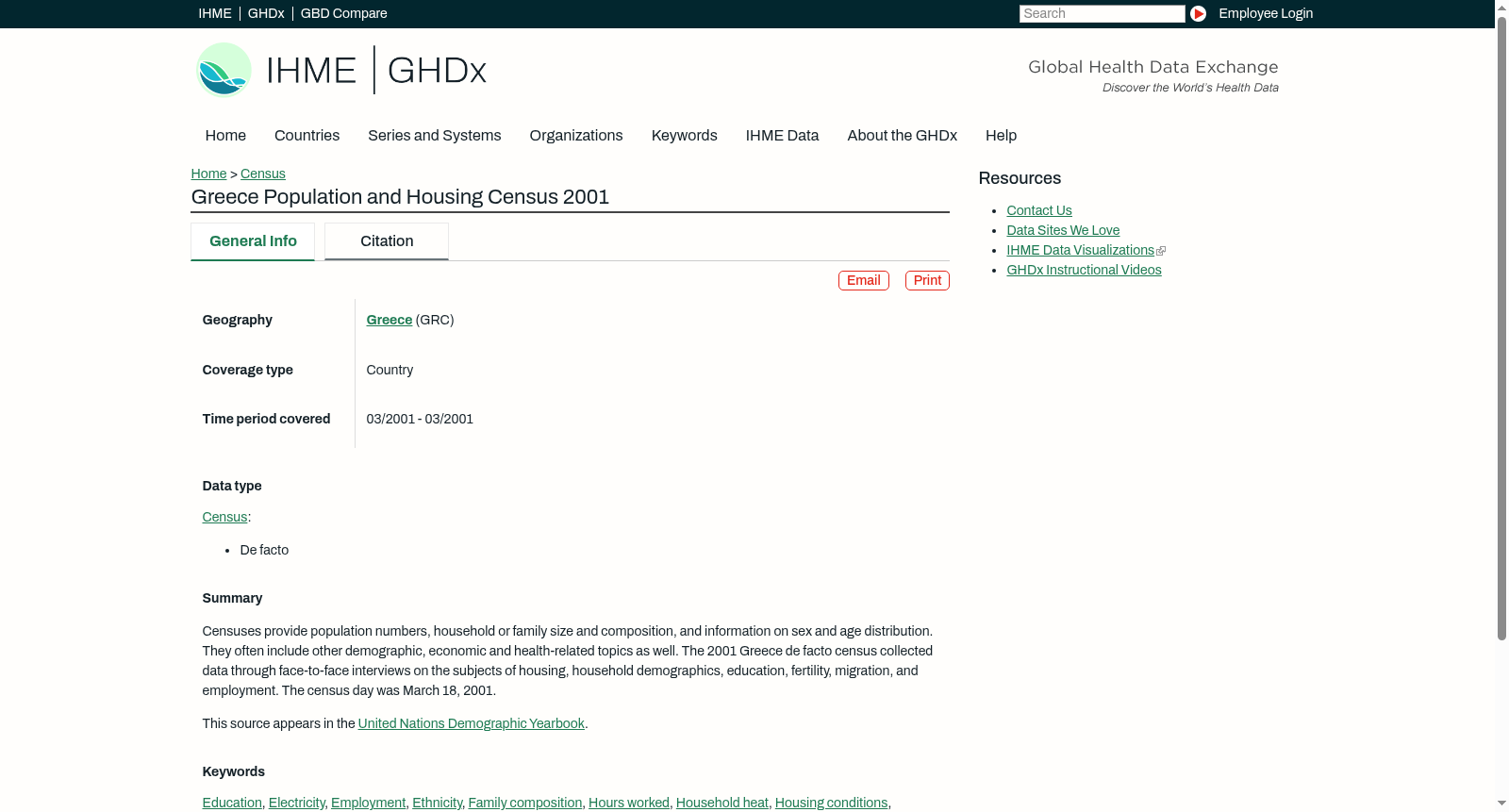The width and height of the screenshot is (1509, 812).
Task: Click the Email button
Action: (864, 280)
